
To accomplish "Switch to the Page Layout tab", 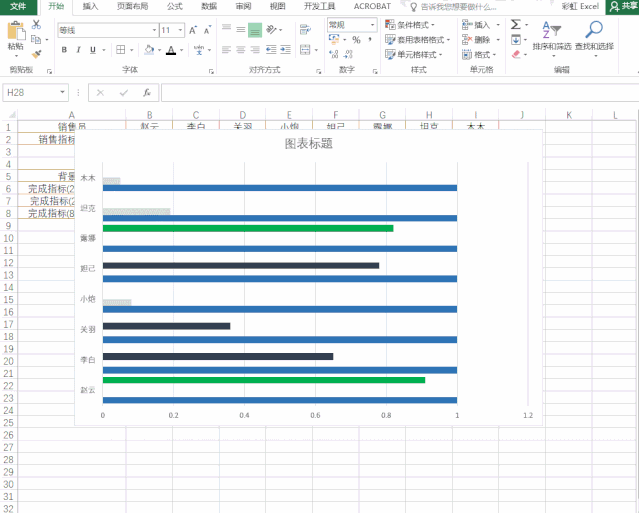I will pyautogui.click(x=132, y=7).
